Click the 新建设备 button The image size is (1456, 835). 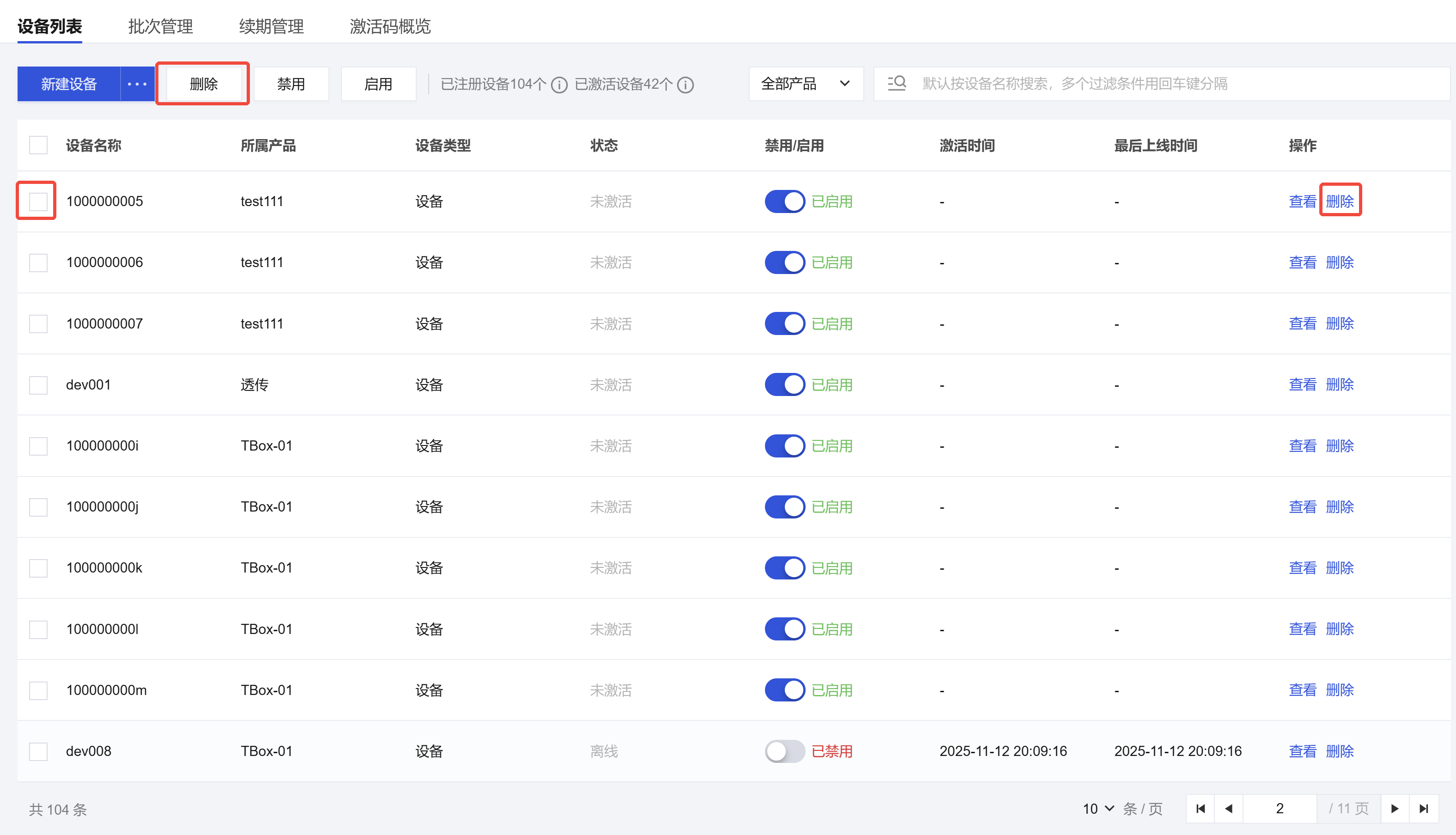pyautogui.click(x=69, y=84)
